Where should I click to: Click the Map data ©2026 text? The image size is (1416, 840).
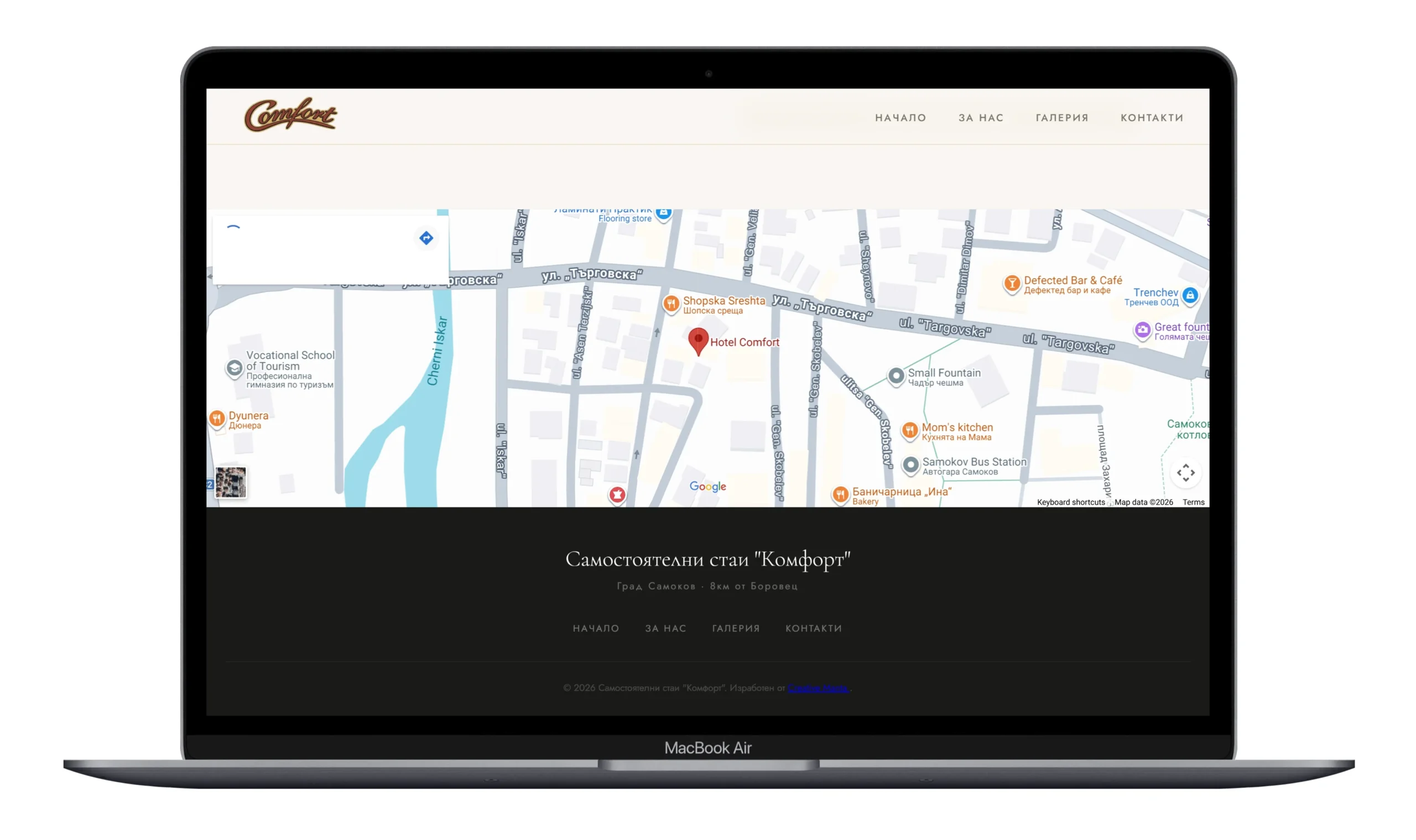(1143, 502)
